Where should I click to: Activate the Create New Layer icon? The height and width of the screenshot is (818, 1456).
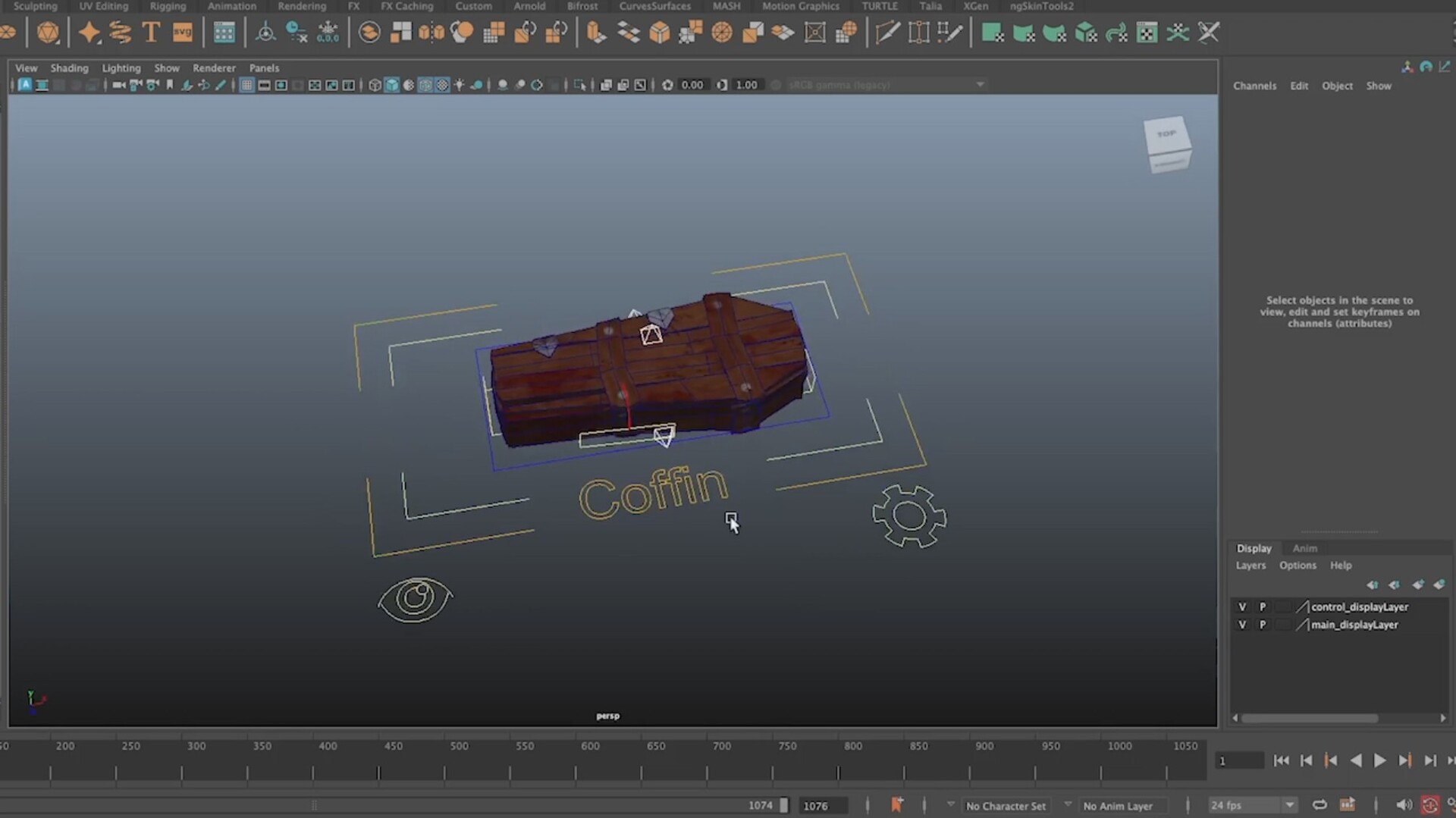[1419, 585]
